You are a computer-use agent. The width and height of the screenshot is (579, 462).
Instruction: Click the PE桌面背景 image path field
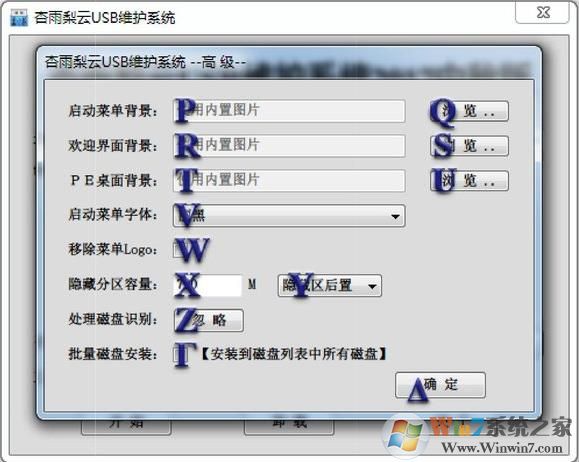click(289, 180)
